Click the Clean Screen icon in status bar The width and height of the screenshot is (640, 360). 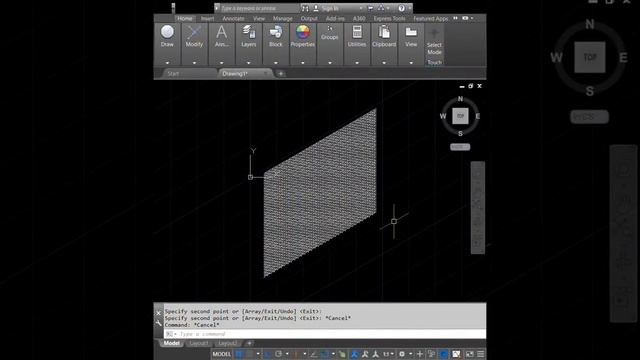(x=469, y=354)
